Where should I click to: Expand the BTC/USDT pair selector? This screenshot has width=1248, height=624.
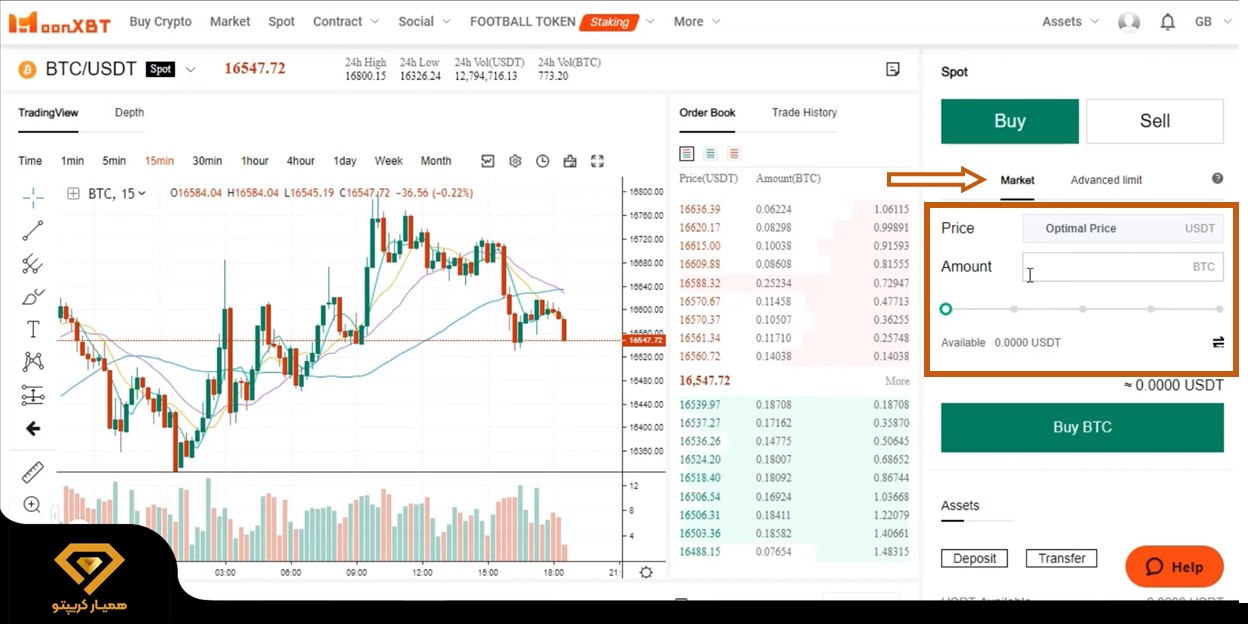[191, 70]
